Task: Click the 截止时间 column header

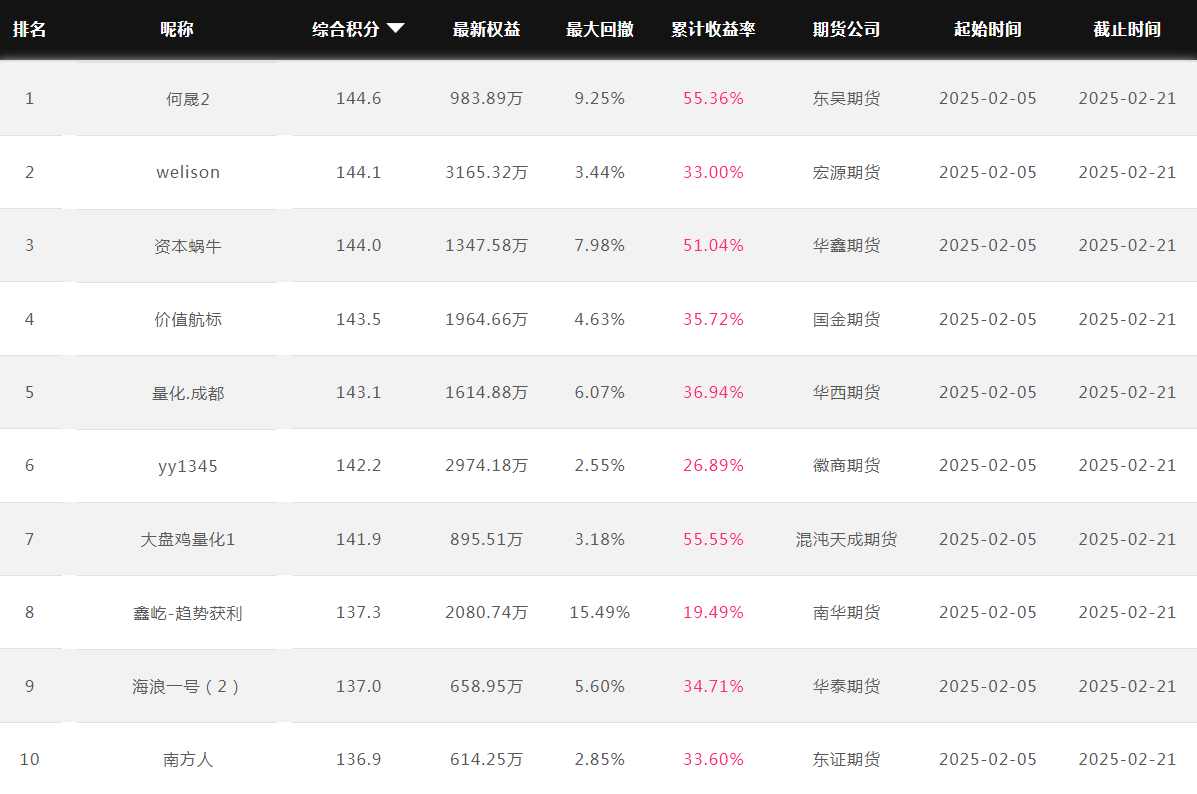Action: [x=1128, y=29]
